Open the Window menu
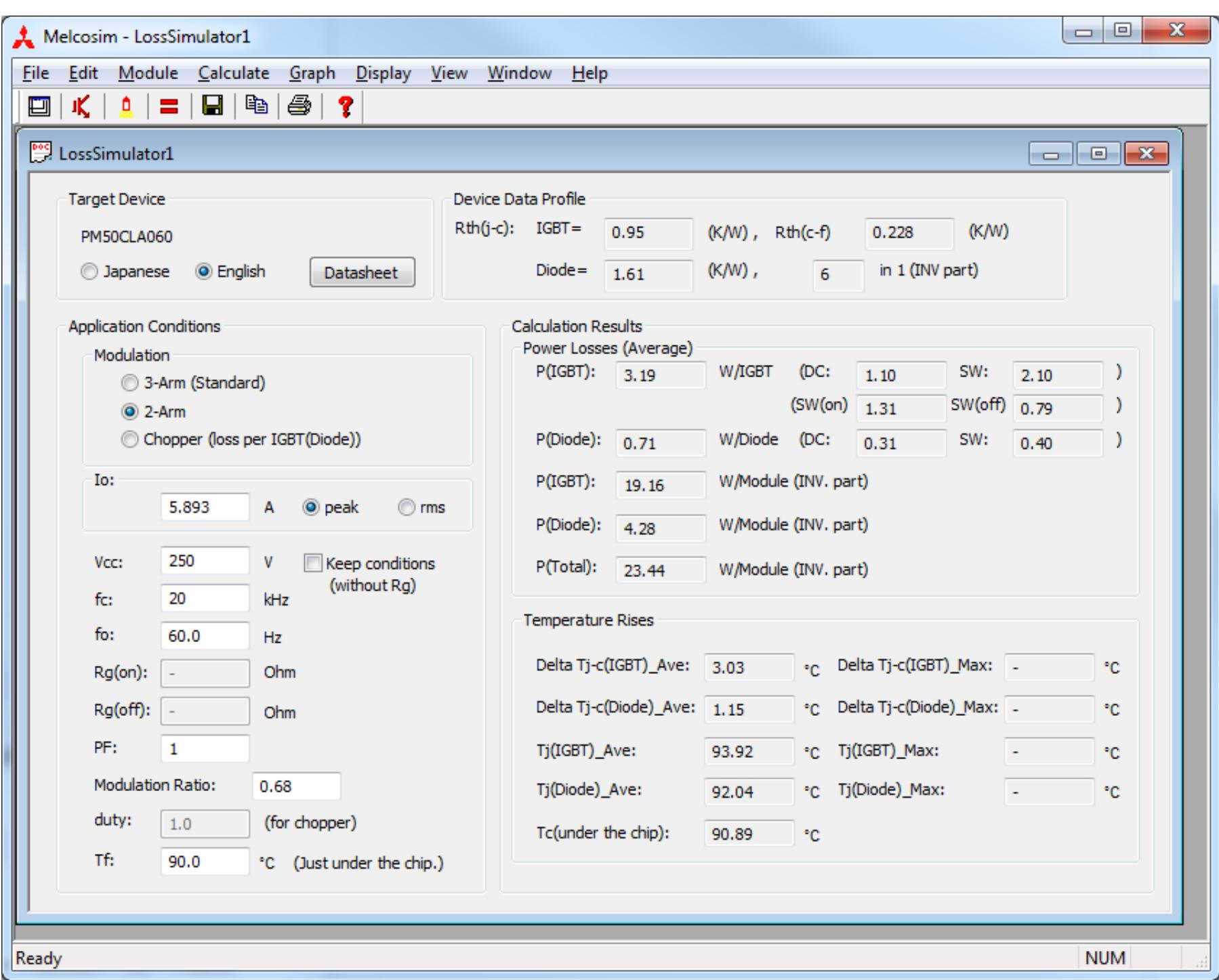This screenshot has height=980, width=1219. [519, 73]
